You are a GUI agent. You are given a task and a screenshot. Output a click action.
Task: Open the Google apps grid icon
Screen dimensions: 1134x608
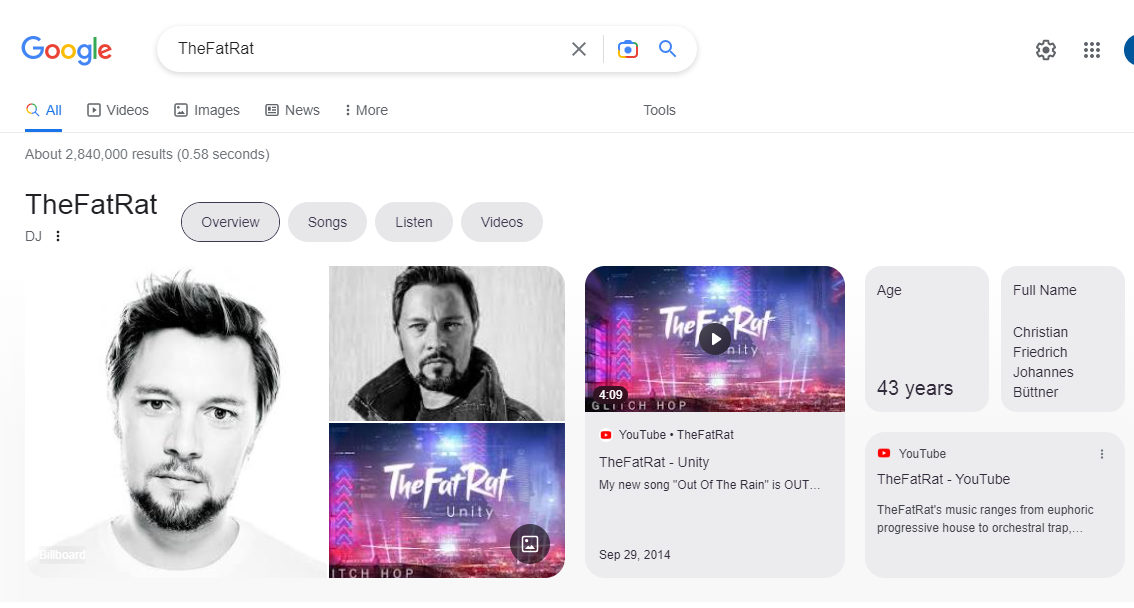coord(1092,50)
